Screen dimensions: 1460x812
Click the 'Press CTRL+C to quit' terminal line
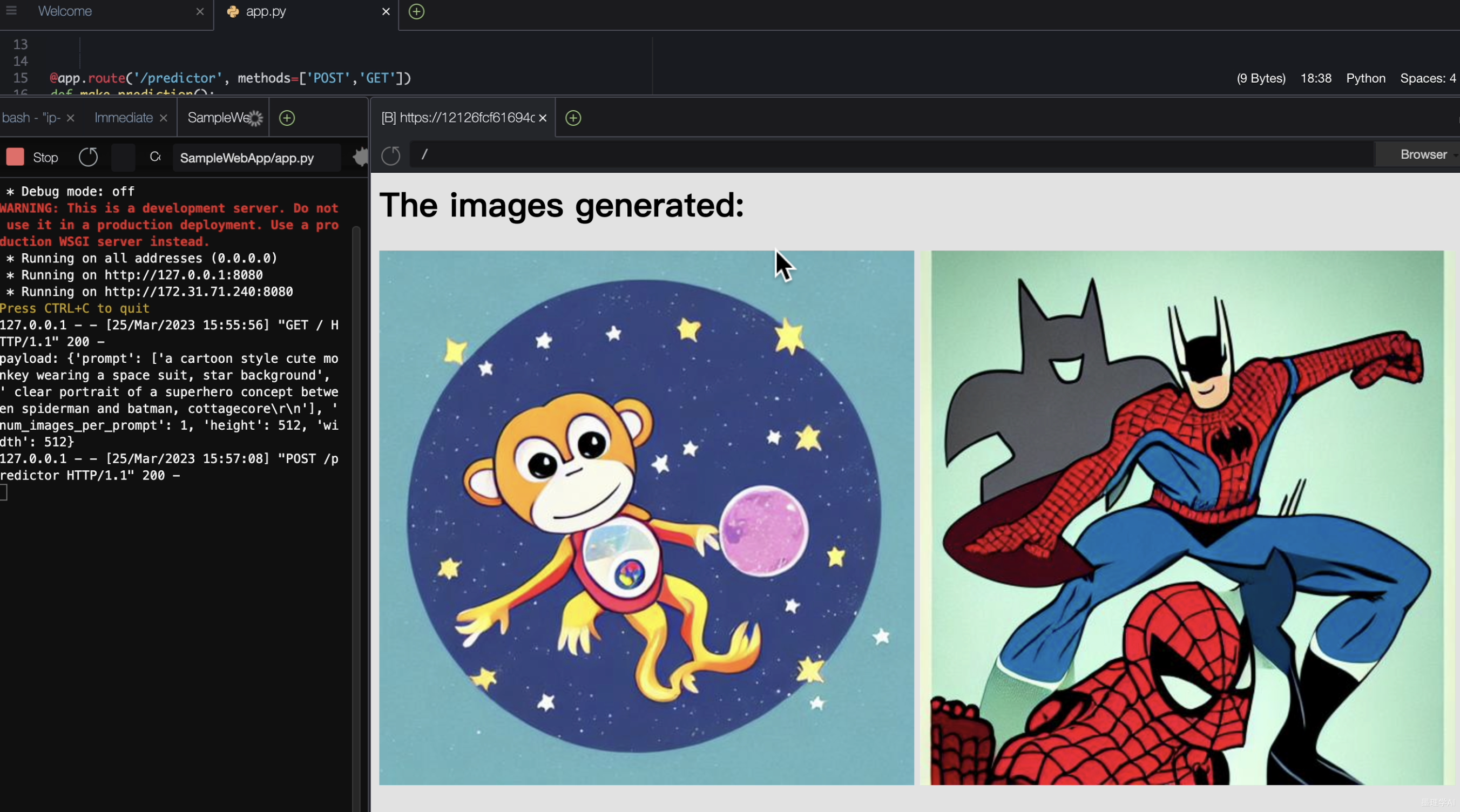75,308
